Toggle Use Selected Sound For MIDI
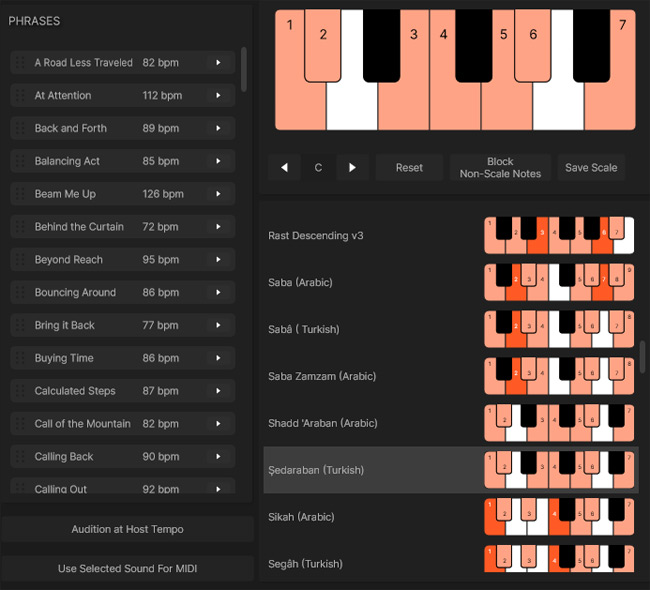This screenshot has height=590, width=650. click(127, 568)
